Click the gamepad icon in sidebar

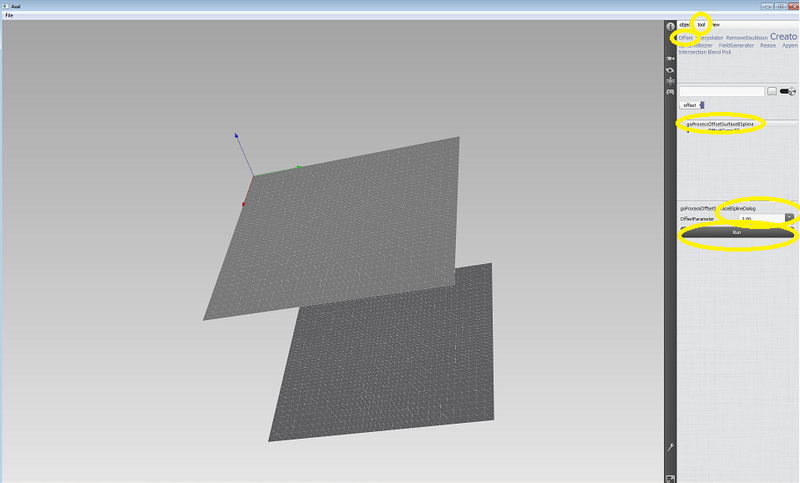(x=670, y=92)
